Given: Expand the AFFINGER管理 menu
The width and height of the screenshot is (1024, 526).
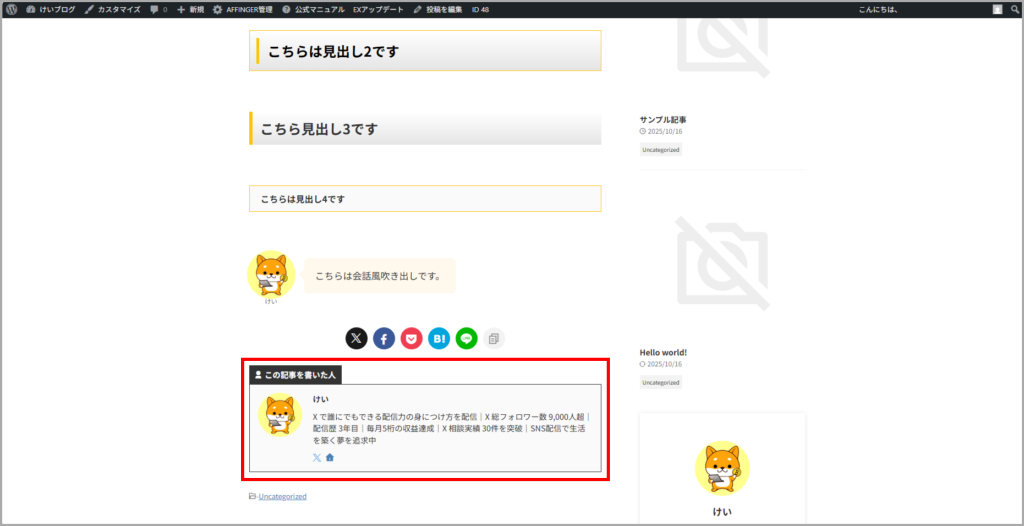Looking at the screenshot, I should (243, 9).
